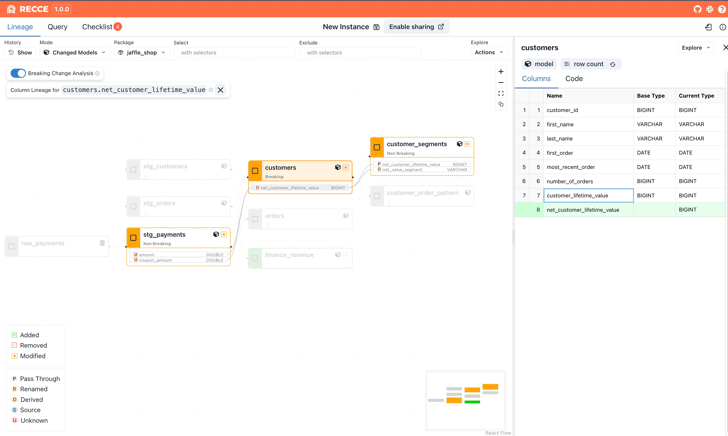Click the Select with selectors input field

pyautogui.click(x=234, y=52)
